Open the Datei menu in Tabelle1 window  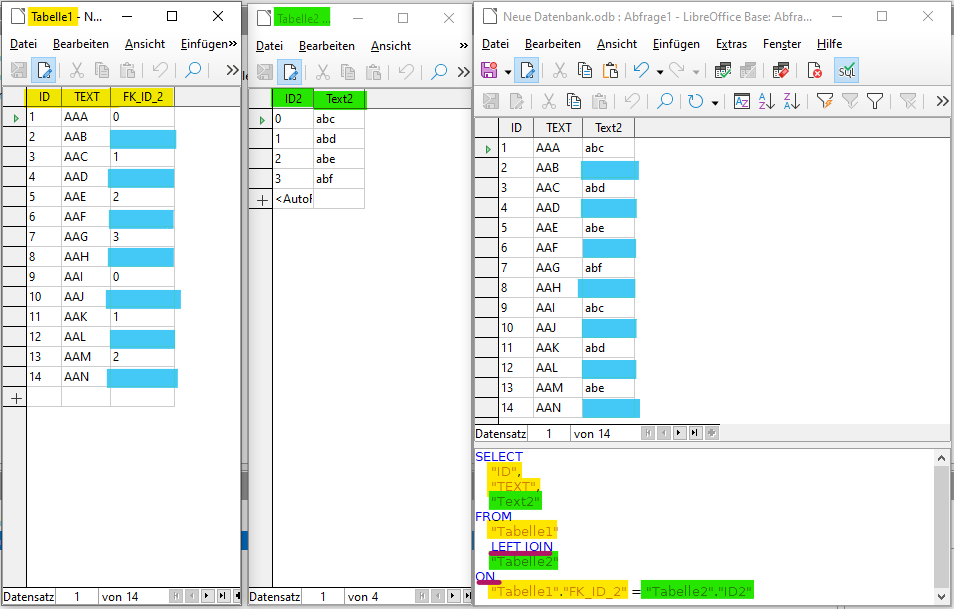(23, 44)
